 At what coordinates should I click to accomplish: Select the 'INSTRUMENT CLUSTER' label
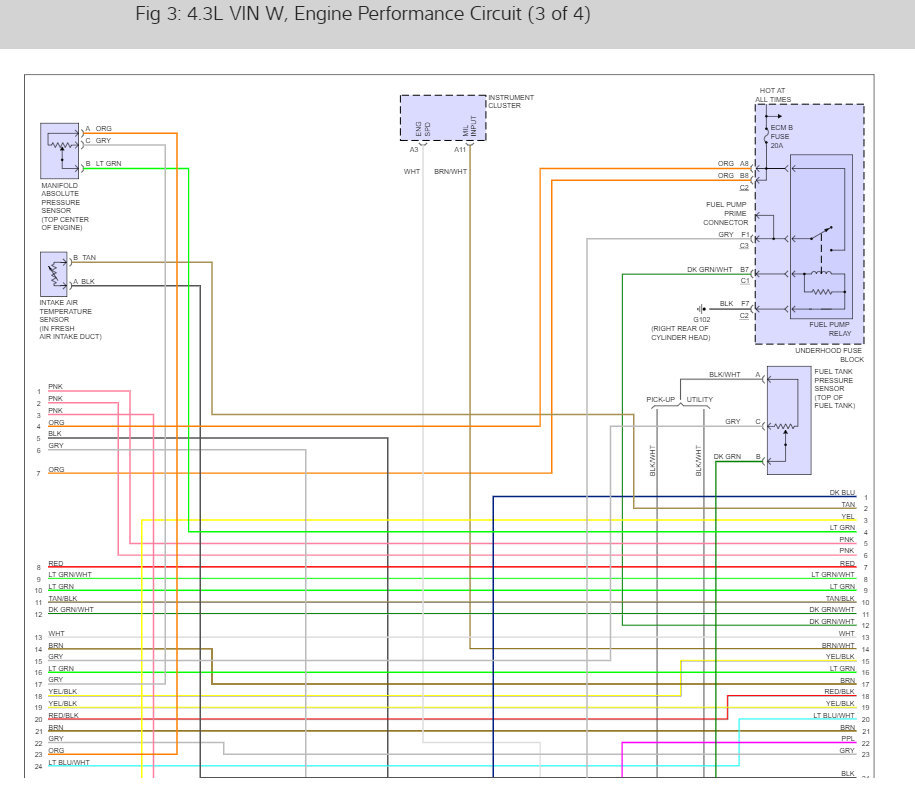511,102
